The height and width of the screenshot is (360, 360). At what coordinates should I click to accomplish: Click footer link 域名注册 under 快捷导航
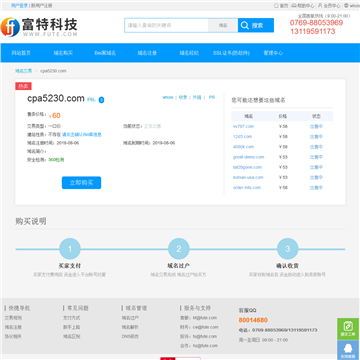(x=13, y=327)
